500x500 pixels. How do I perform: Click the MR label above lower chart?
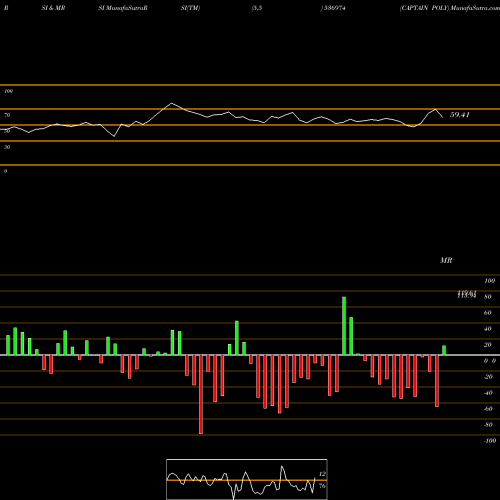pyautogui.click(x=446, y=260)
